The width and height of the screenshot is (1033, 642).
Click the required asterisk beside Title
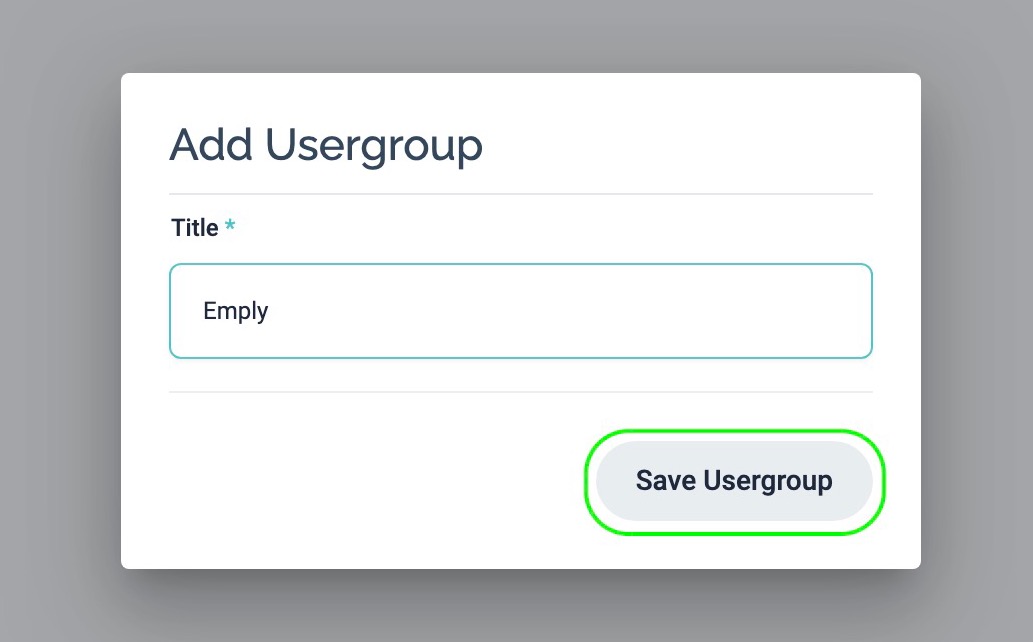pyautogui.click(x=231, y=228)
